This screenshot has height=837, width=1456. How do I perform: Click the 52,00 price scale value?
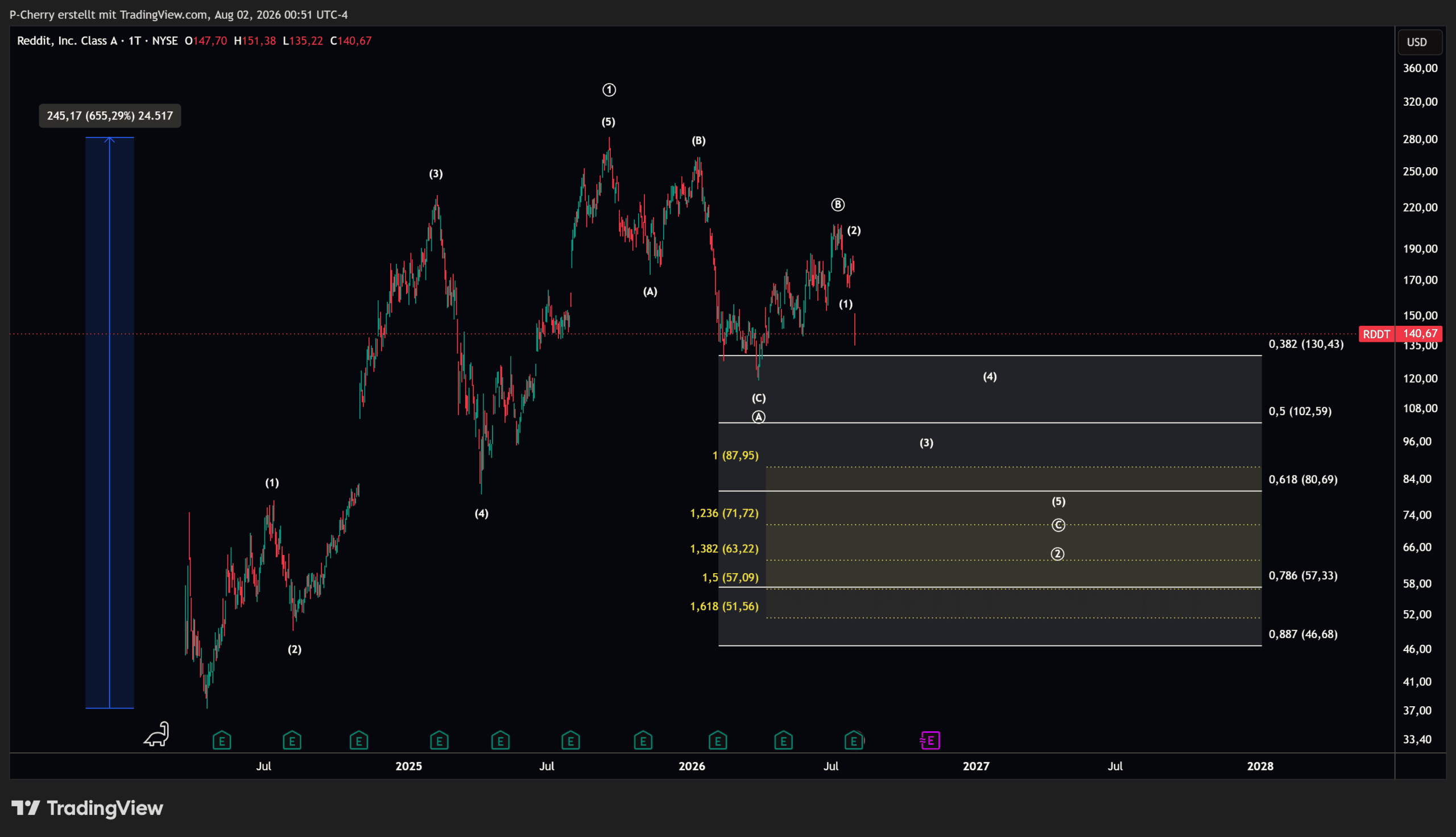pos(1417,615)
